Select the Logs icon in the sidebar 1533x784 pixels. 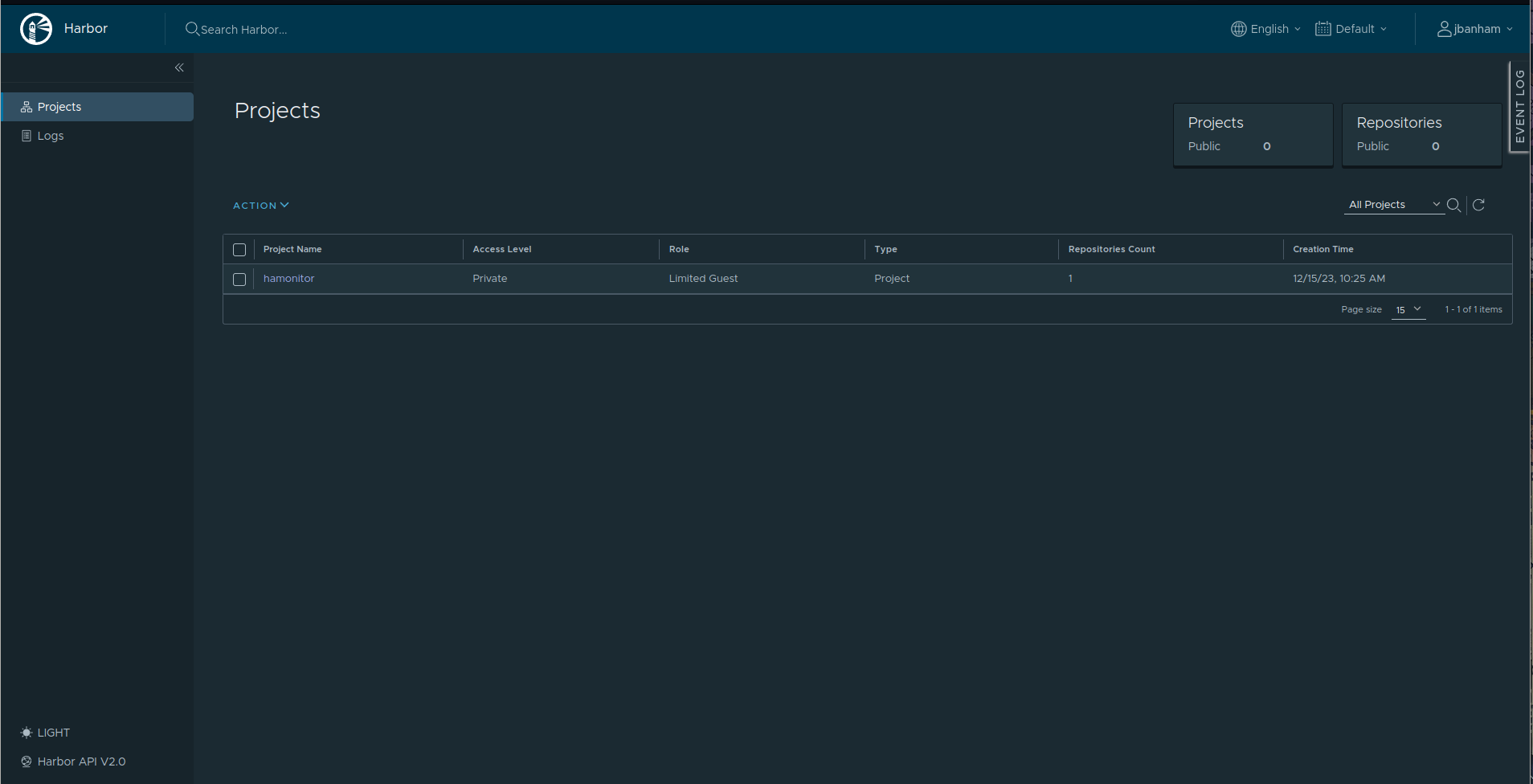[x=27, y=135]
